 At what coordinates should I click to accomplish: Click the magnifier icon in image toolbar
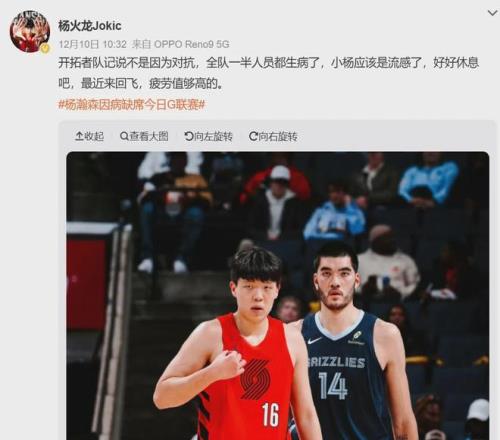click(124, 136)
